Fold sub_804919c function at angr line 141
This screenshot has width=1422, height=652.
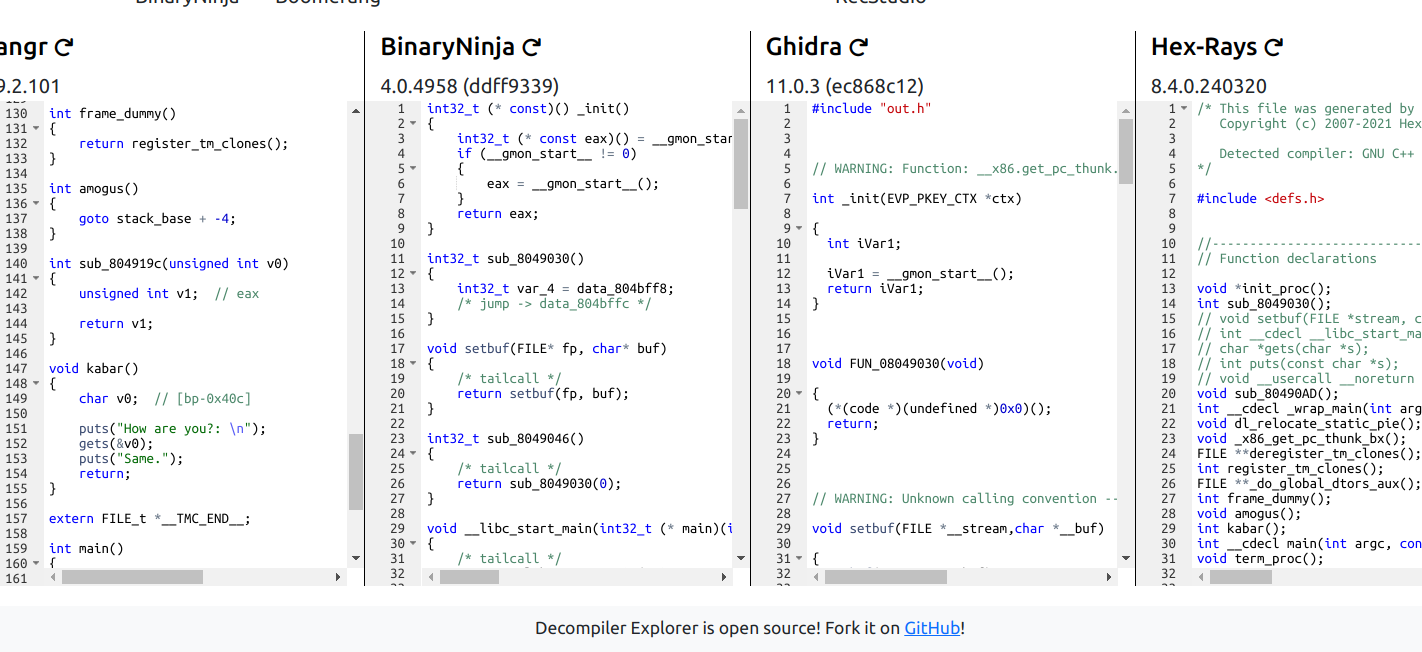coord(36,279)
